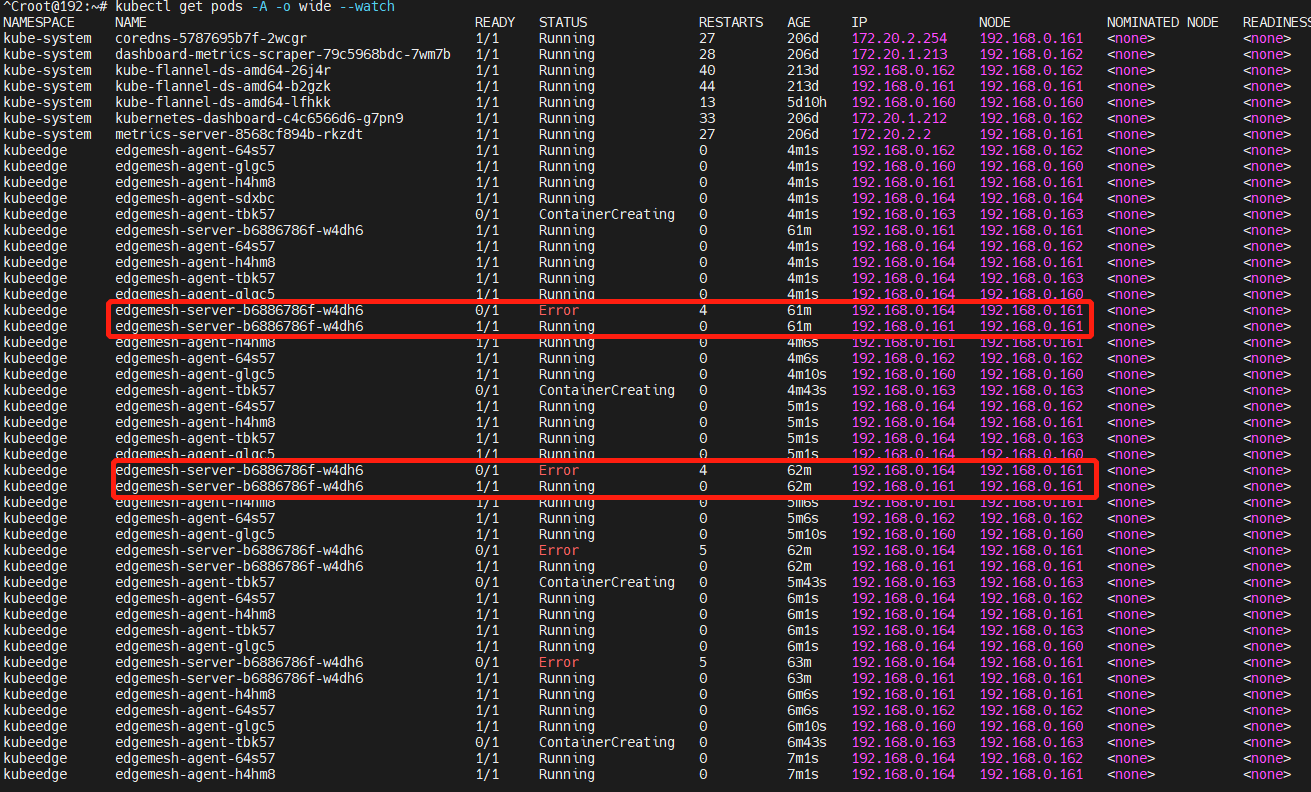
Task: Select the IP column header
Action: 859,22
